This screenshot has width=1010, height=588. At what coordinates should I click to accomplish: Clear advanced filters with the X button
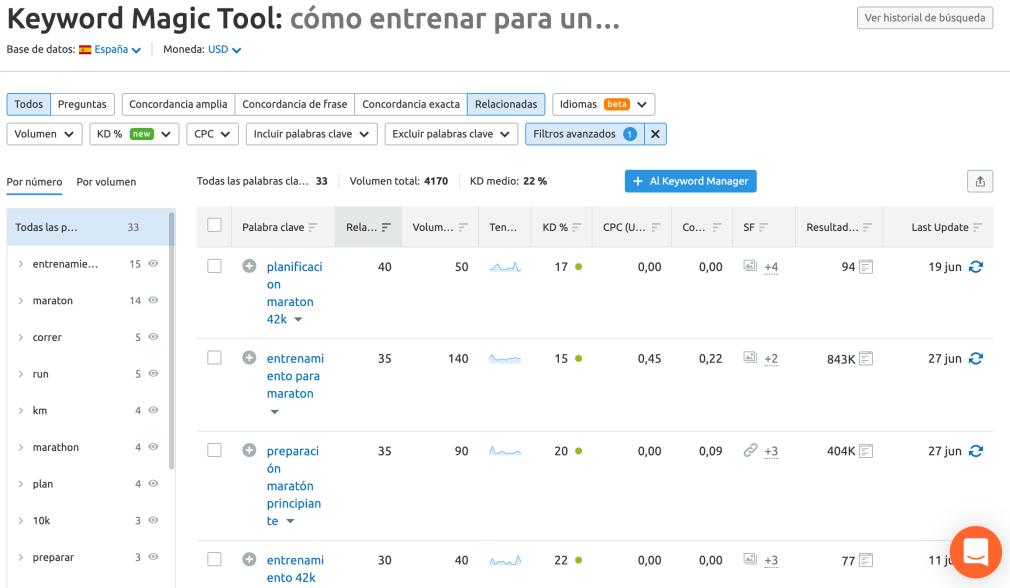coord(655,134)
